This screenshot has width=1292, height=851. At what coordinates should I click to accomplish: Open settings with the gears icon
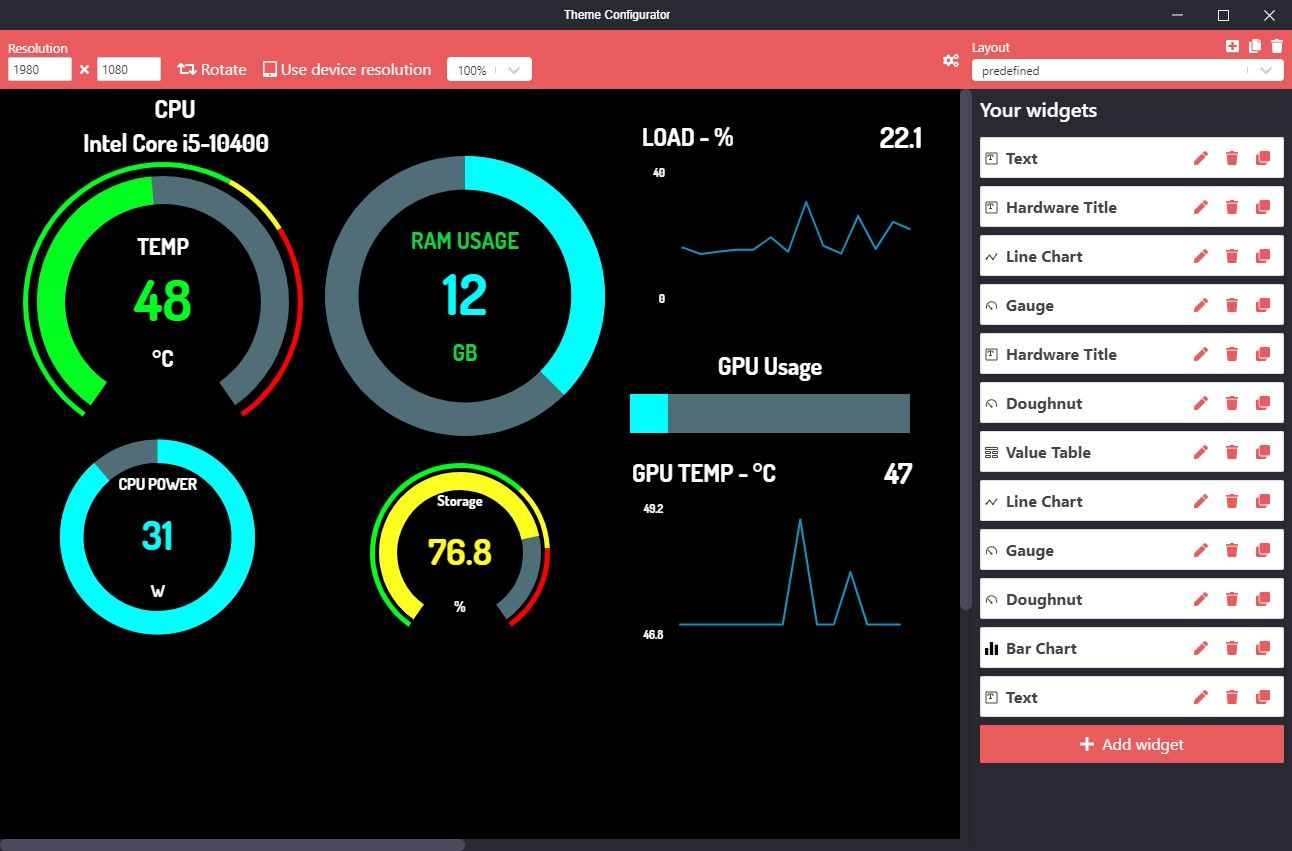(x=951, y=61)
